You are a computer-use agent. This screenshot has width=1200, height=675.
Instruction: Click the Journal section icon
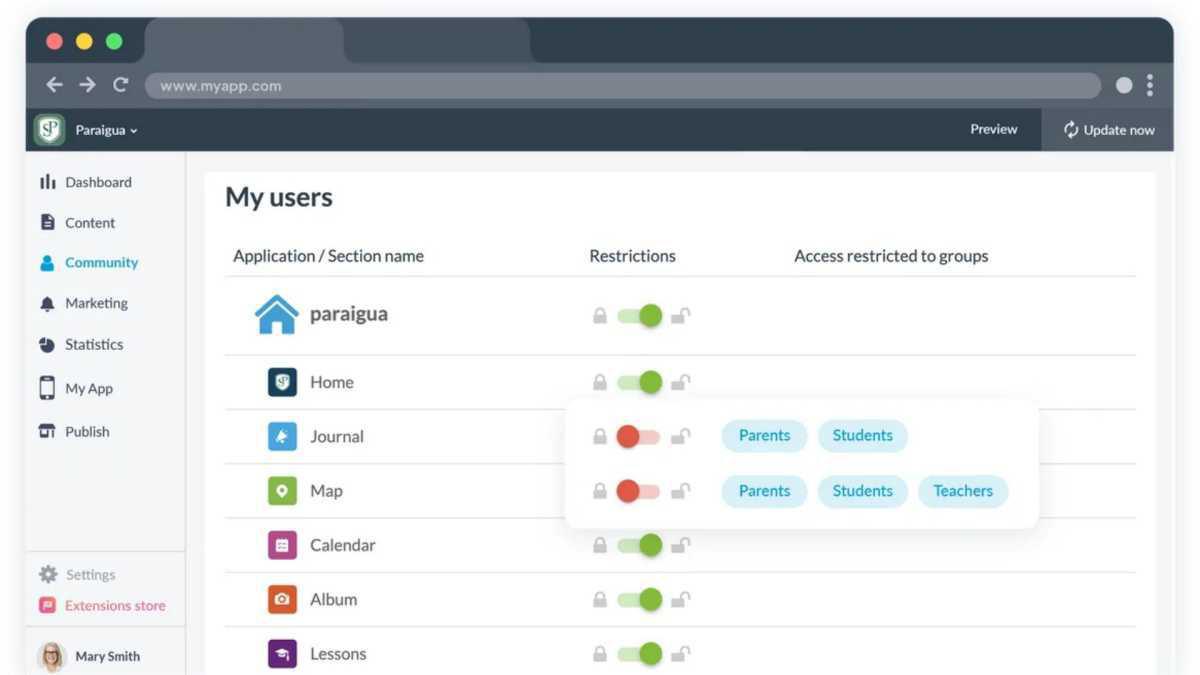point(282,436)
